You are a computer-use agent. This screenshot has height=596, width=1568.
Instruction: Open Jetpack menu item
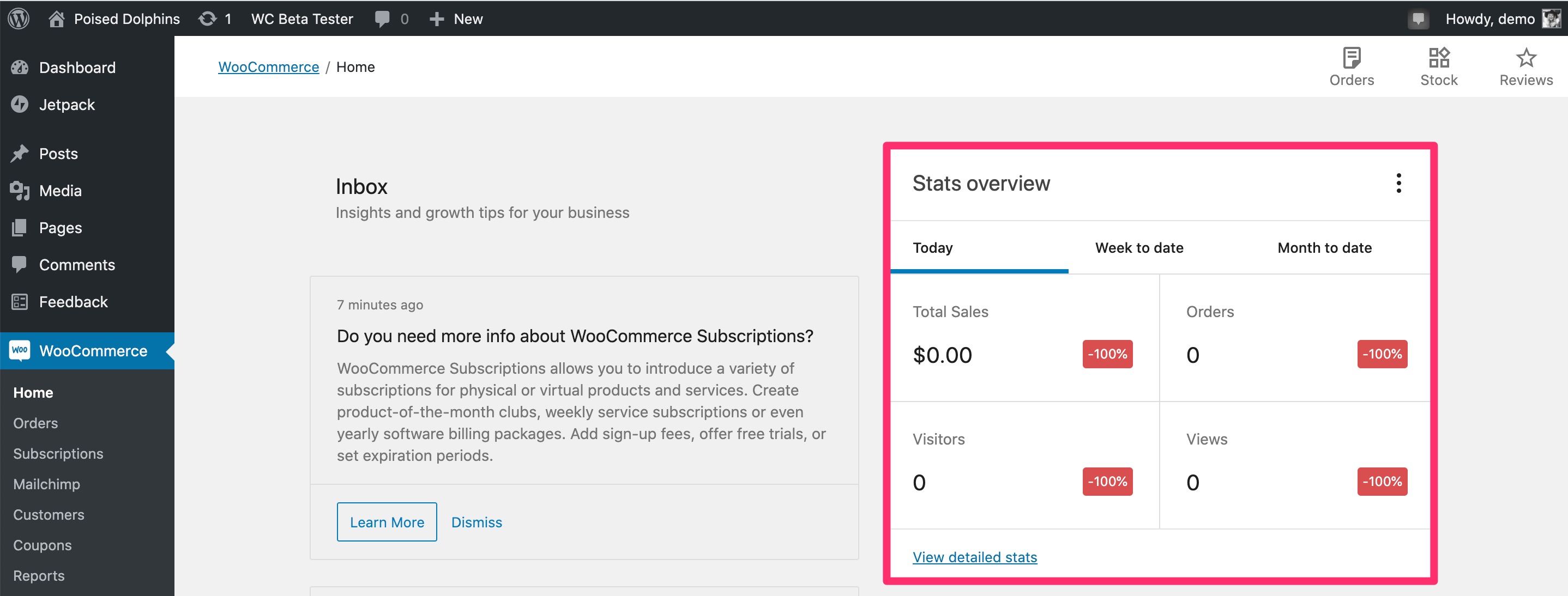point(87,105)
